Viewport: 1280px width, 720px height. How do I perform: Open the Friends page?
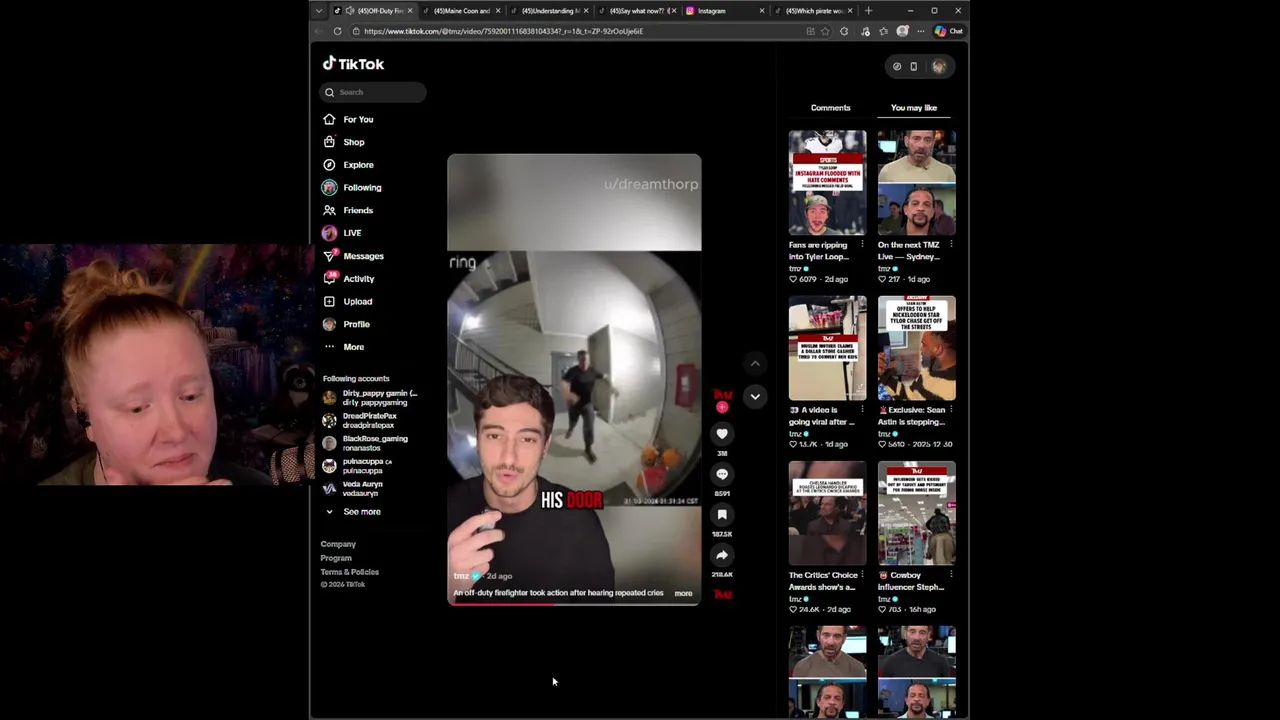click(x=348, y=210)
